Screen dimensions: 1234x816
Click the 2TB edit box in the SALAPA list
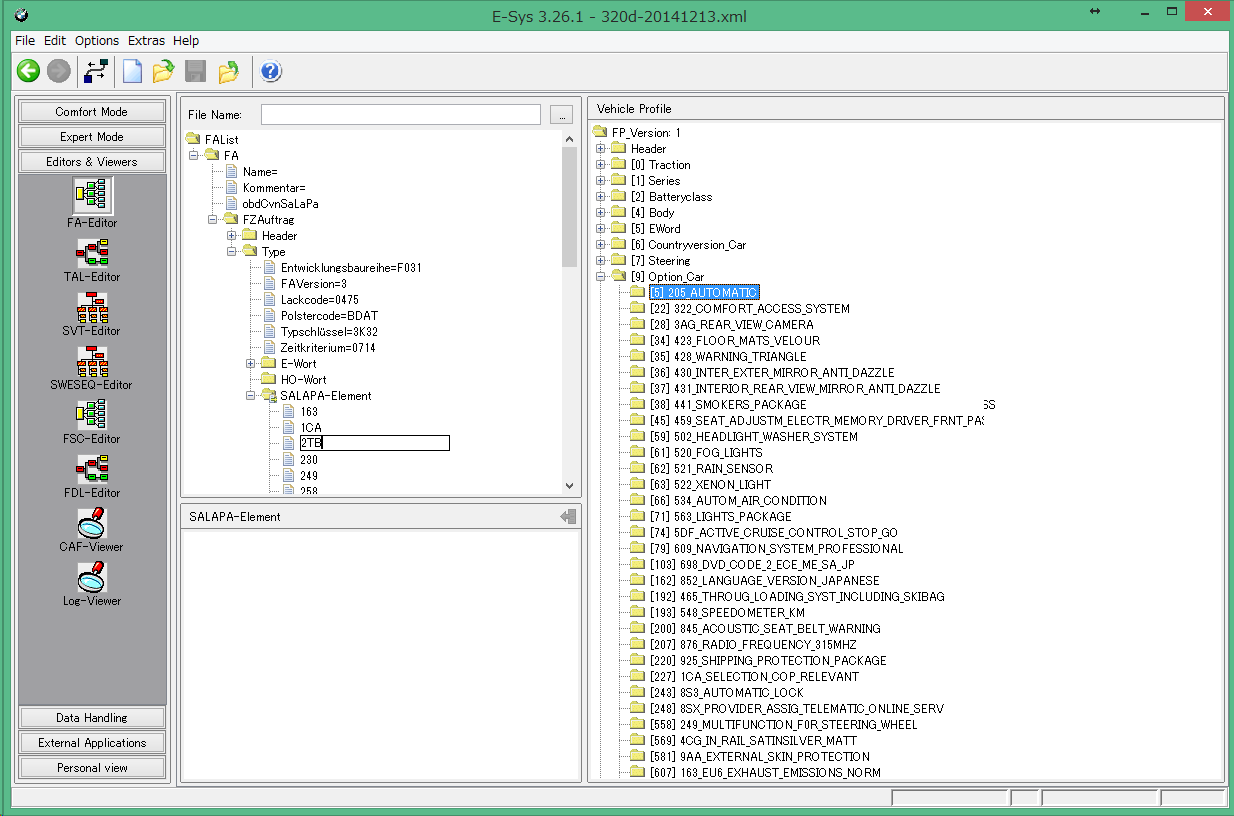[374, 443]
